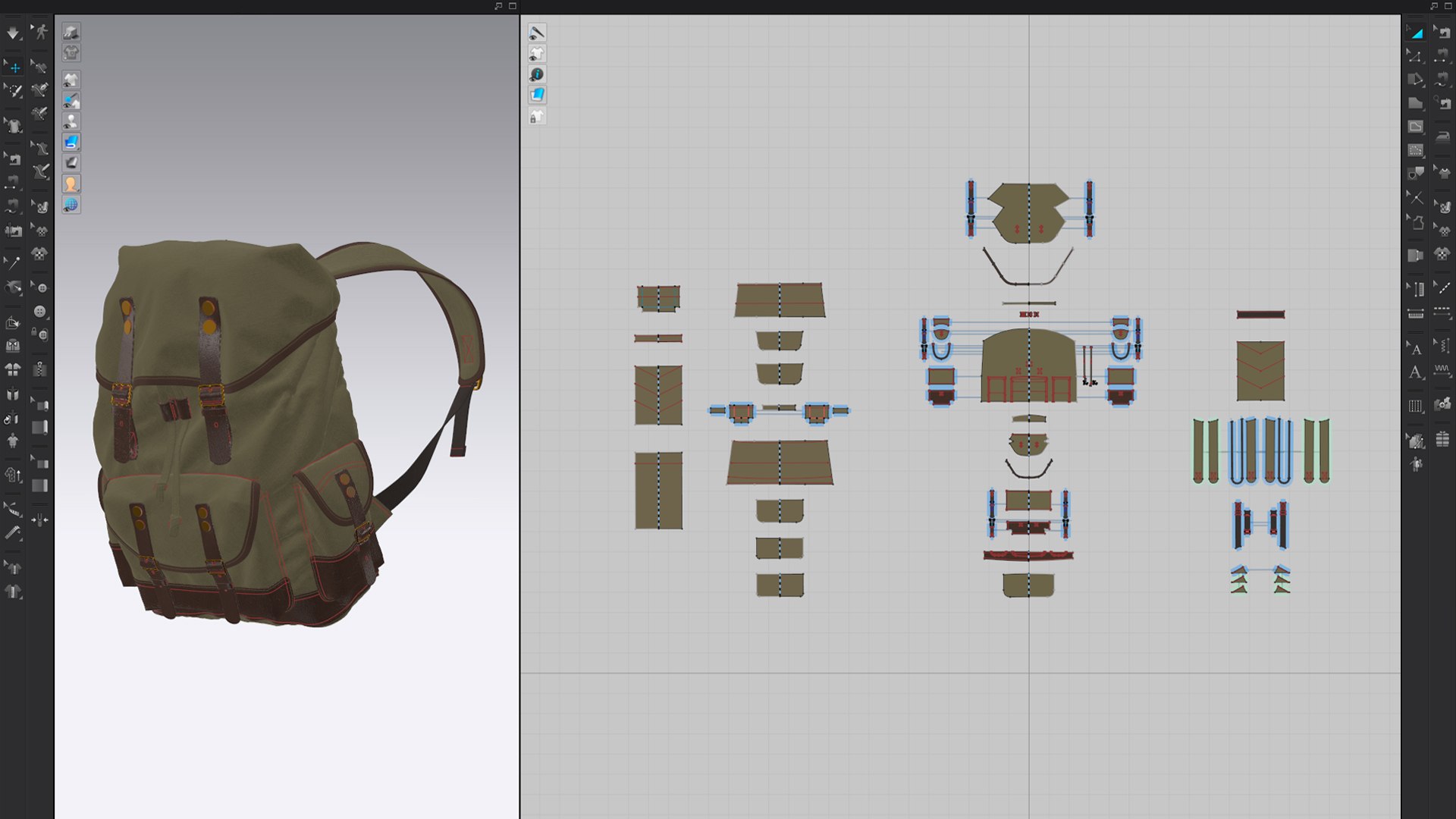Toggle the grey garment render style icon
1456x819 pixels.
click(x=71, y=53)
